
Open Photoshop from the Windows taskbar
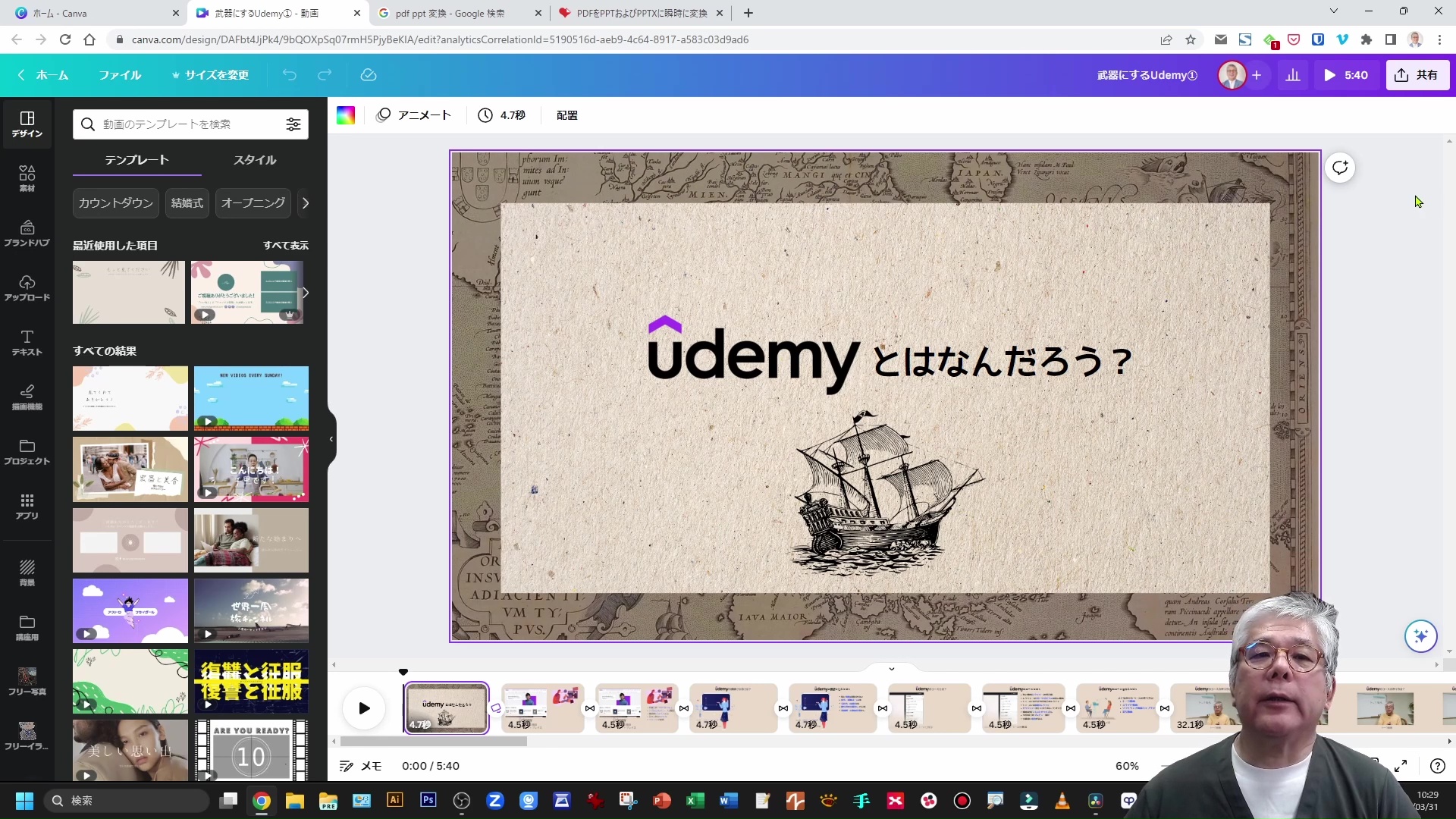(x=428, y=800)
